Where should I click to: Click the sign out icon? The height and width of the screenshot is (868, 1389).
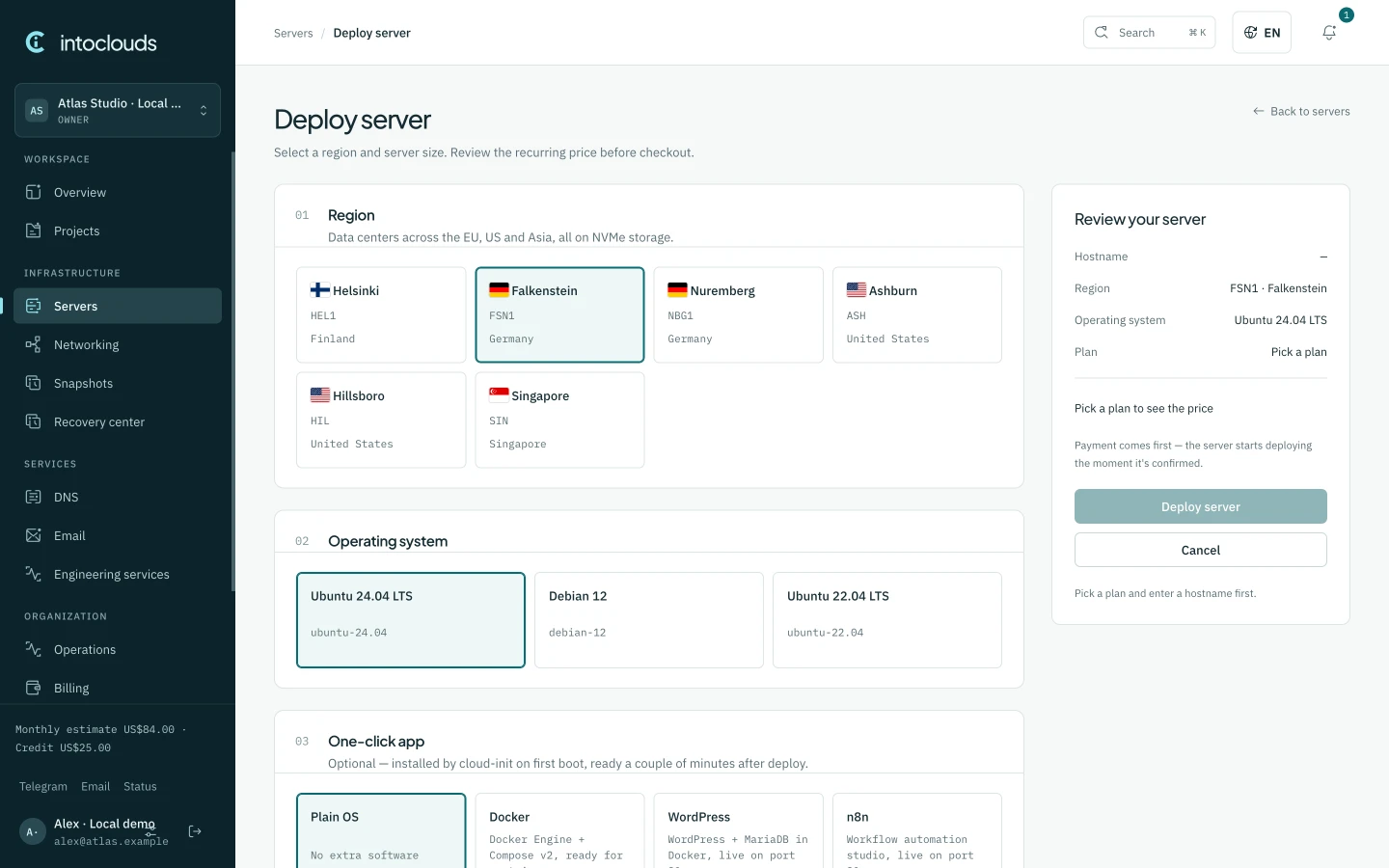click(195, 831)
